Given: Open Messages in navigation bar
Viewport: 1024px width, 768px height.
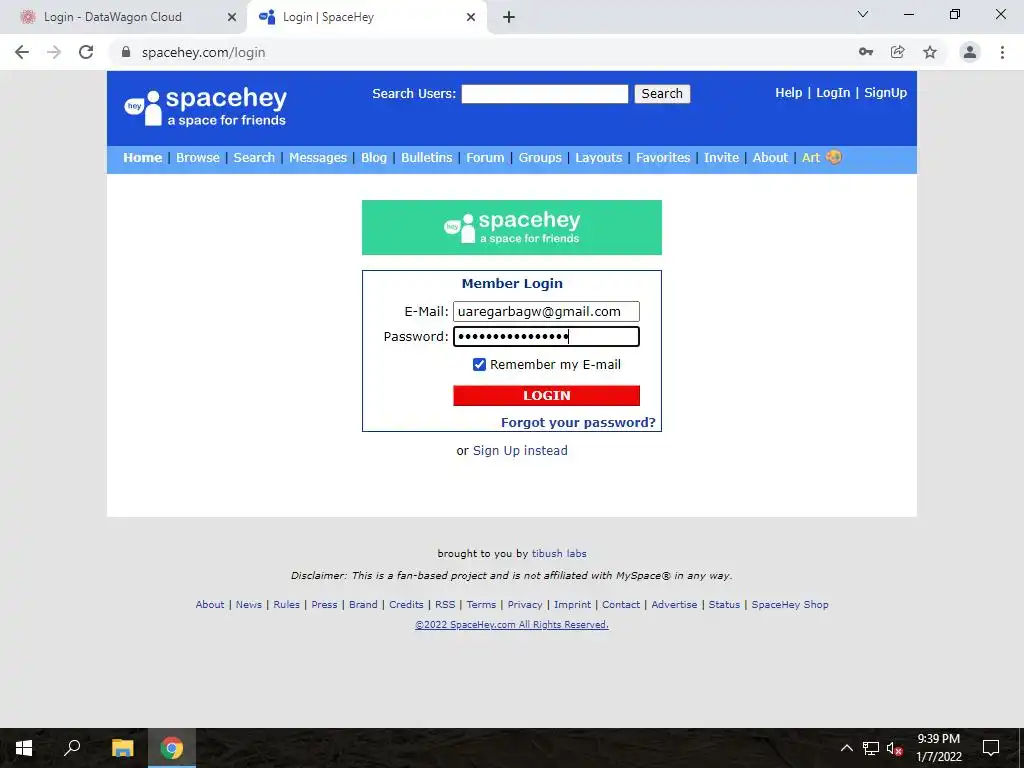Looking at the screenshot, I should pyautogui.click(x=318, y=157).
